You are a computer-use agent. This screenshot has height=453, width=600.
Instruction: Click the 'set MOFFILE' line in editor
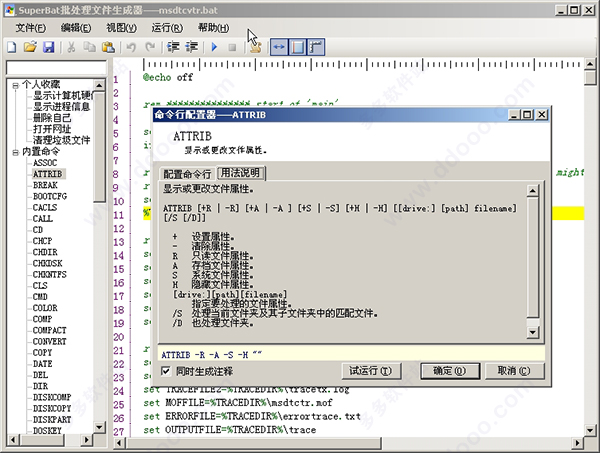(238, 403)
